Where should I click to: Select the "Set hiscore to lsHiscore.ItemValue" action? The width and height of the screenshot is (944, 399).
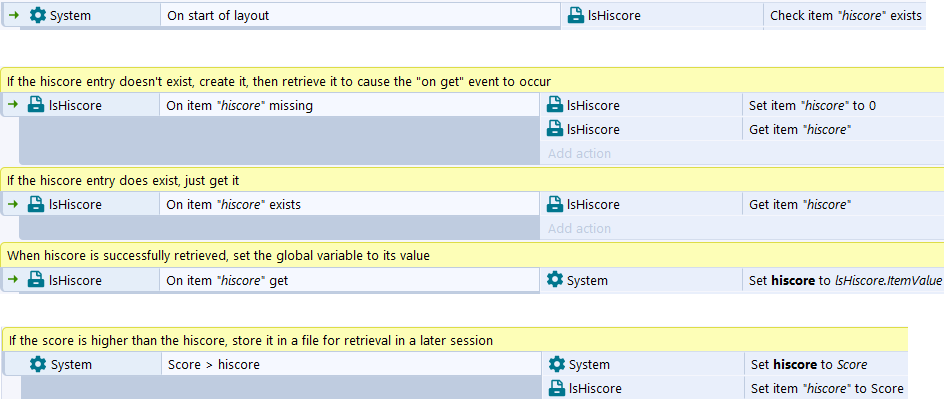pyautogui.click(x=843, y=280)
